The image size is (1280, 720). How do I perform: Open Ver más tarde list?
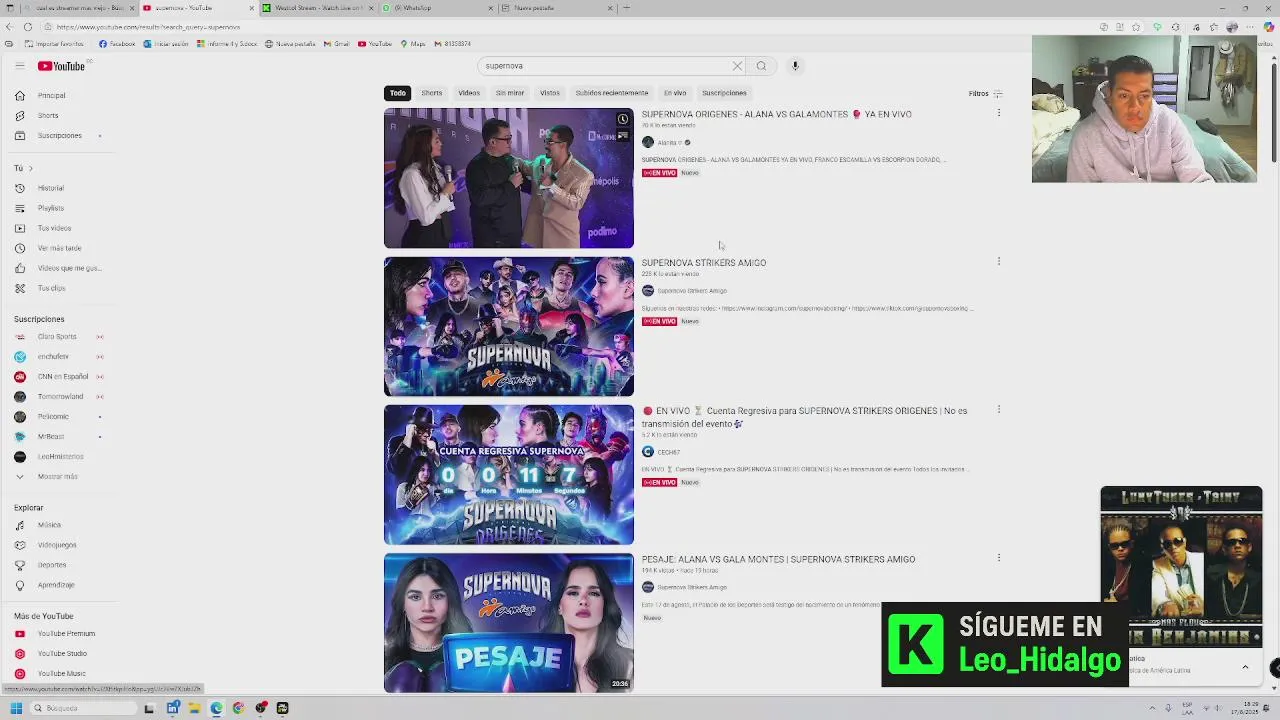[60, 248]
